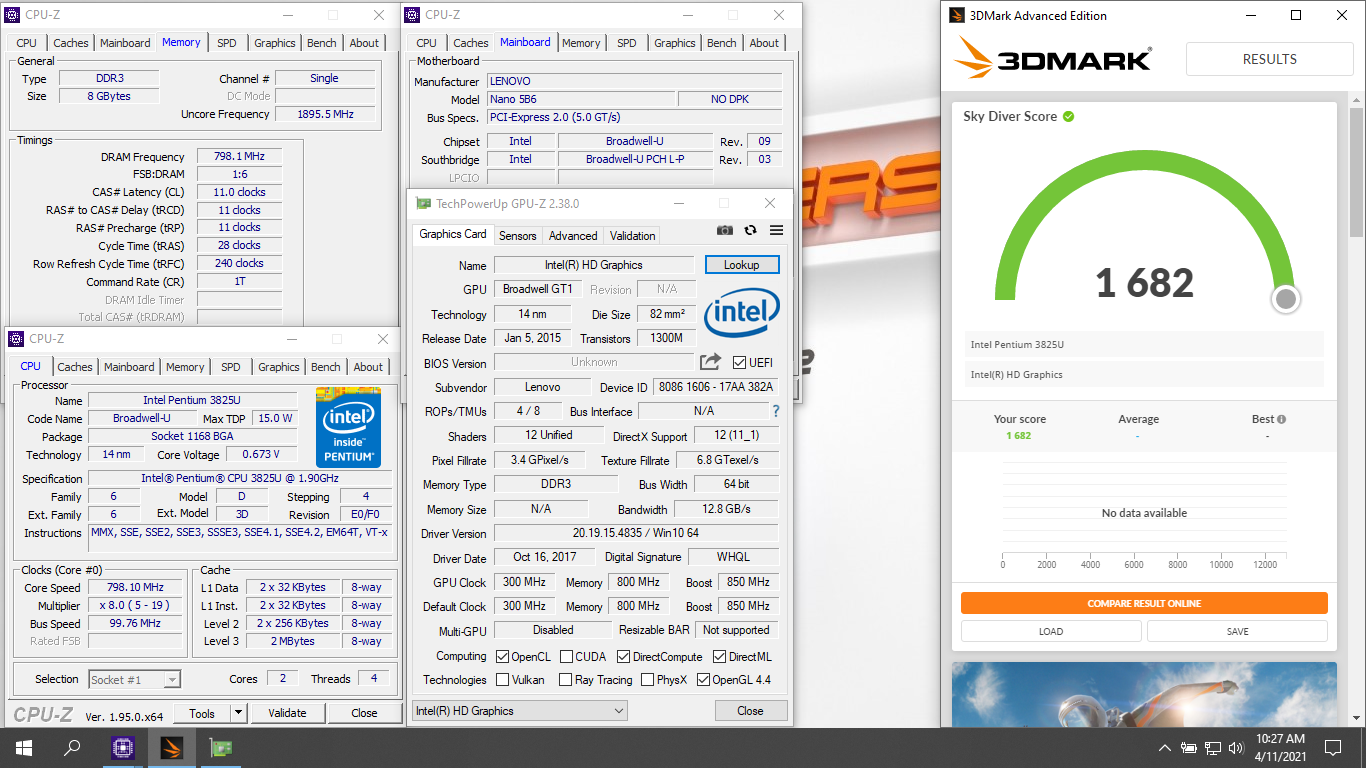1366x768 pixels.
Task: Click the Intel logo in GPU-Z
Action: click(x=742, y=315)
